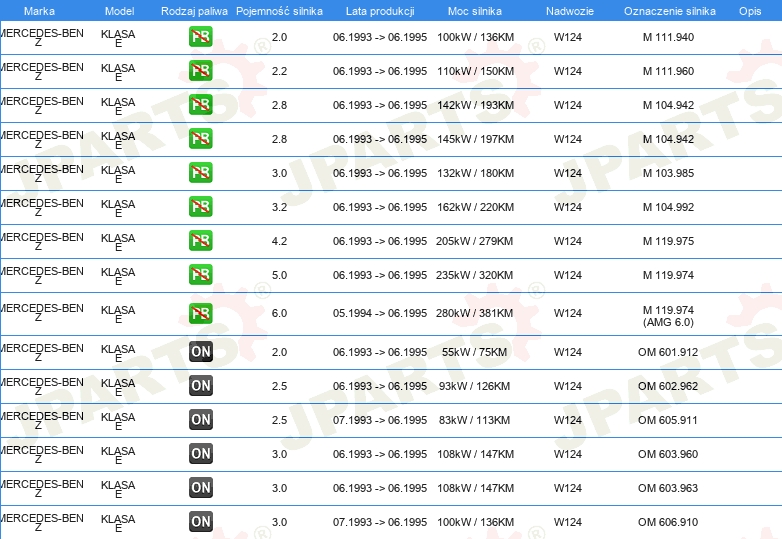Click the Moc silnika column header
Viewport: 782px width, 539px height.
[x=475, y=11]
